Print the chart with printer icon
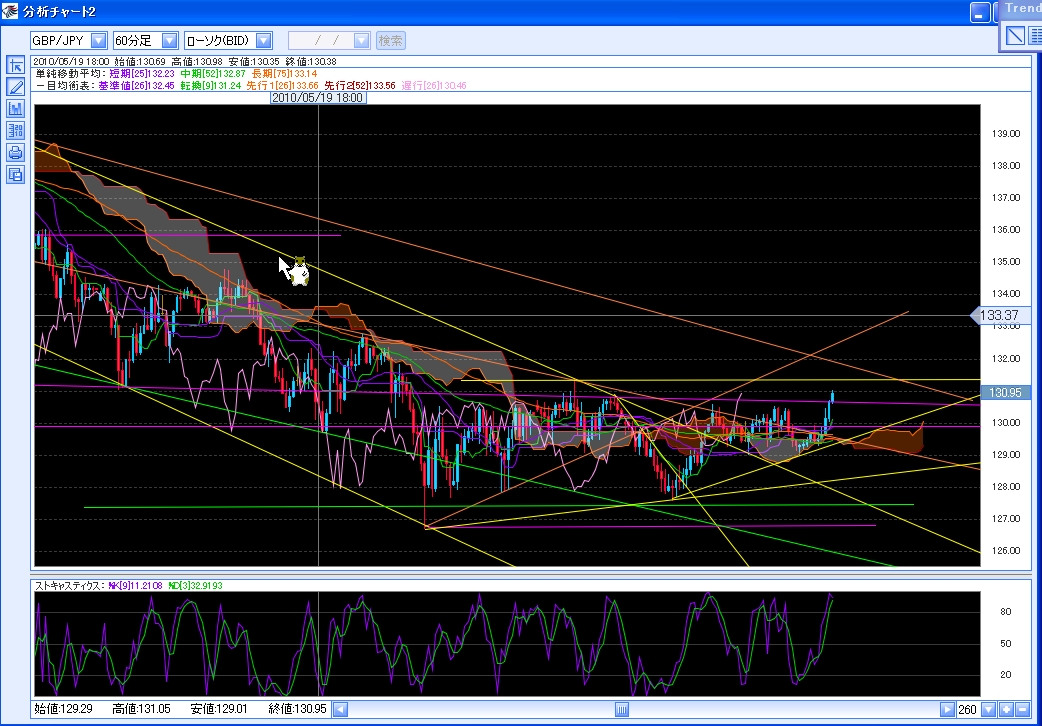 pyautogui.click(x=15, y=152)
